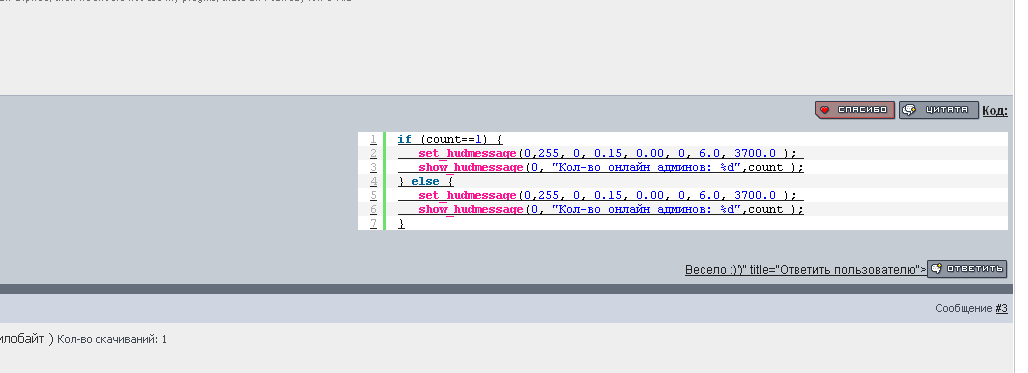Click the 'if (count==1) {' code text
1028x373 pixels.
(x=450, y=140)
